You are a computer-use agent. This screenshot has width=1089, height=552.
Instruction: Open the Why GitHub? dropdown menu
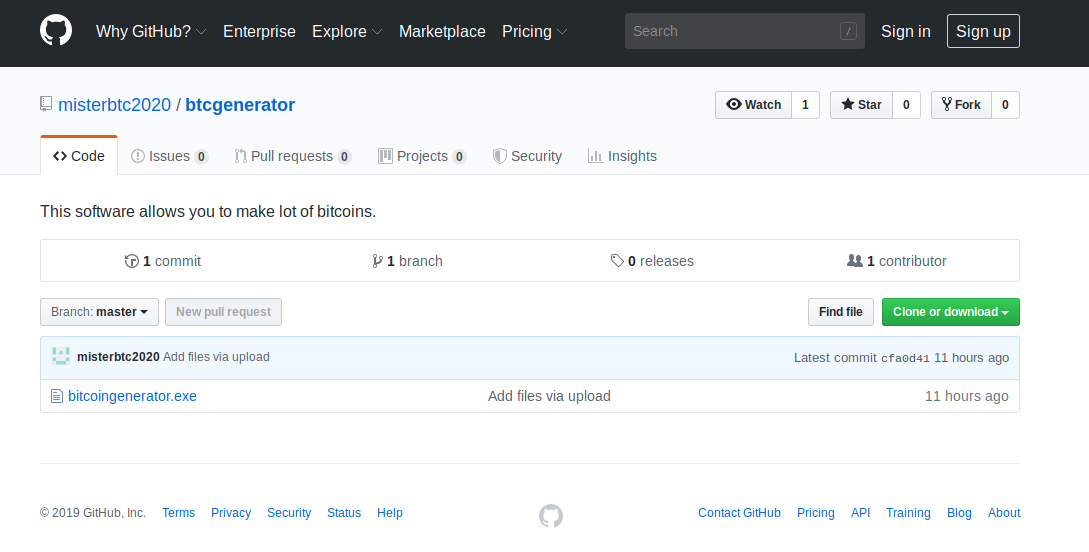(x=151, y=31)
